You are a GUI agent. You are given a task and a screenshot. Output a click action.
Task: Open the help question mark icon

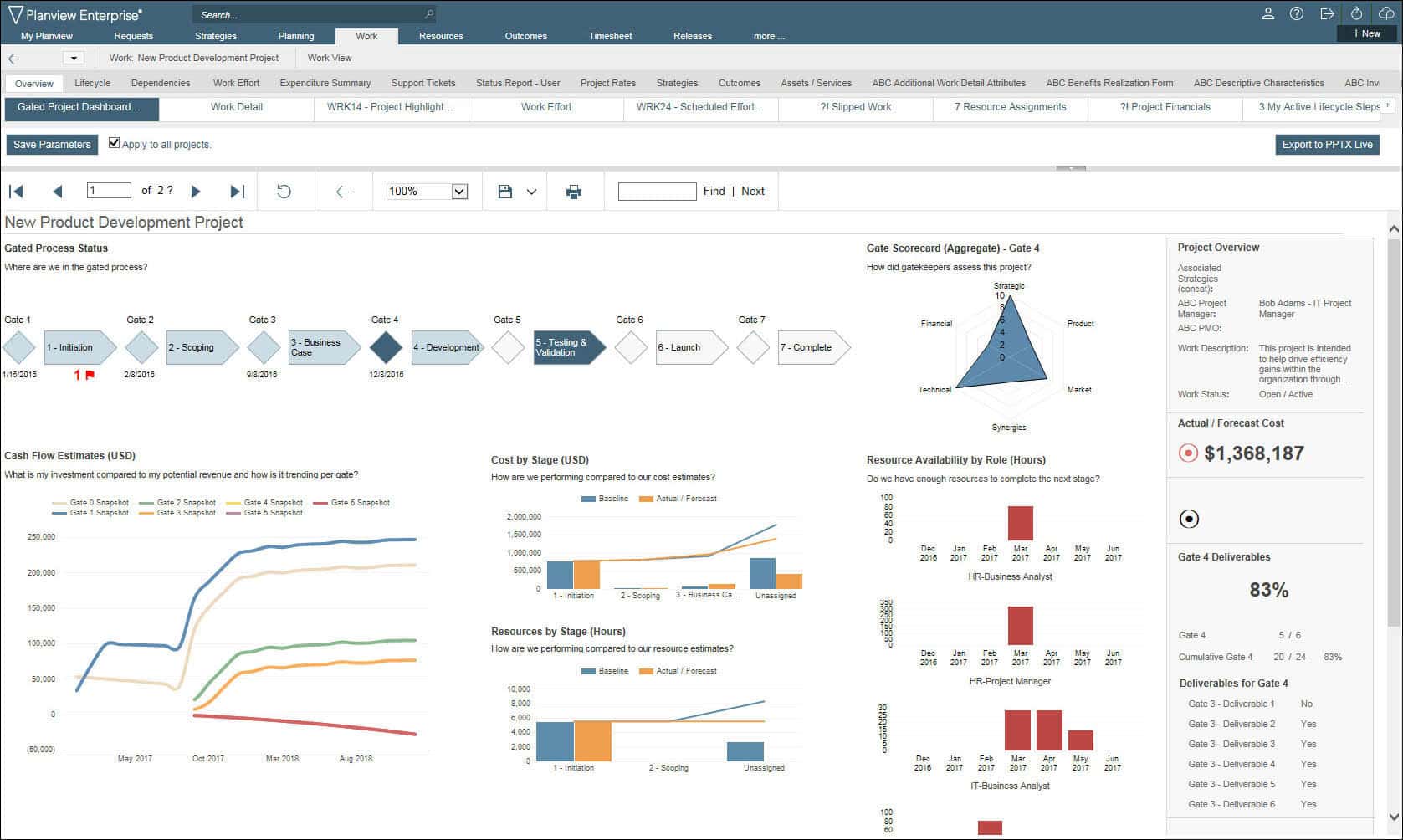tap(1297, 14)
